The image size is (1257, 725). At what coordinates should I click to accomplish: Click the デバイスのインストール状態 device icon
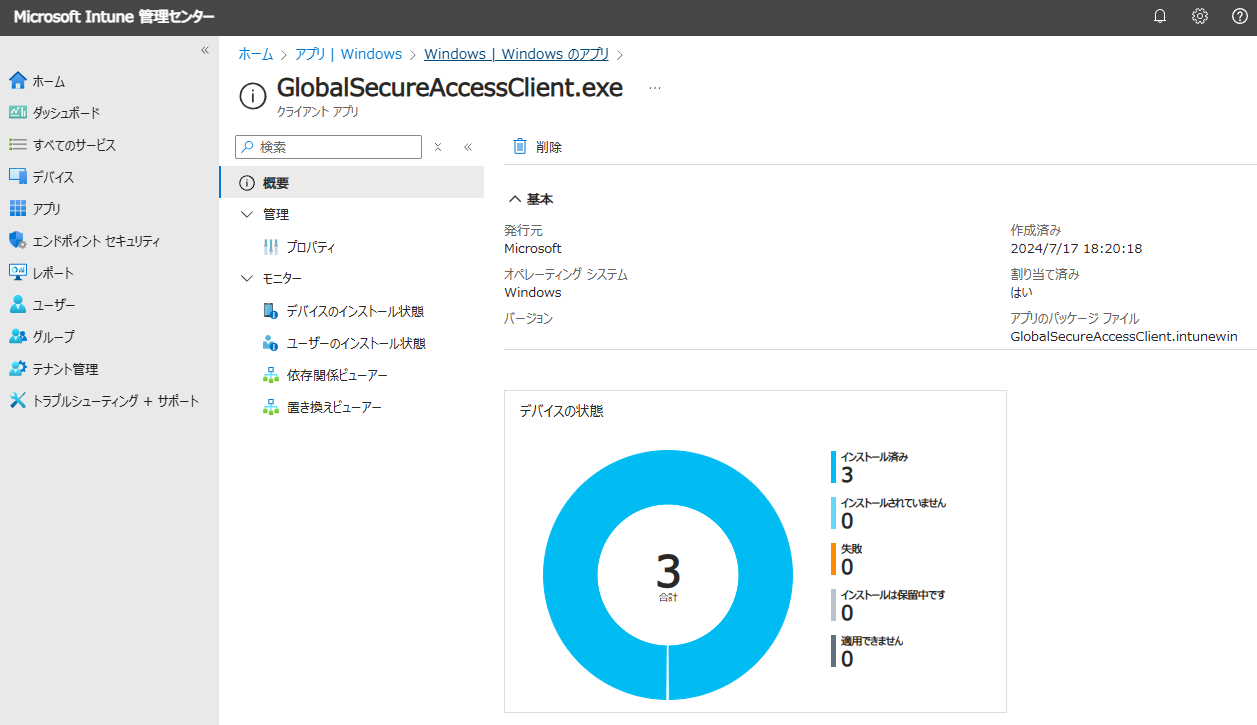(271, 311)
